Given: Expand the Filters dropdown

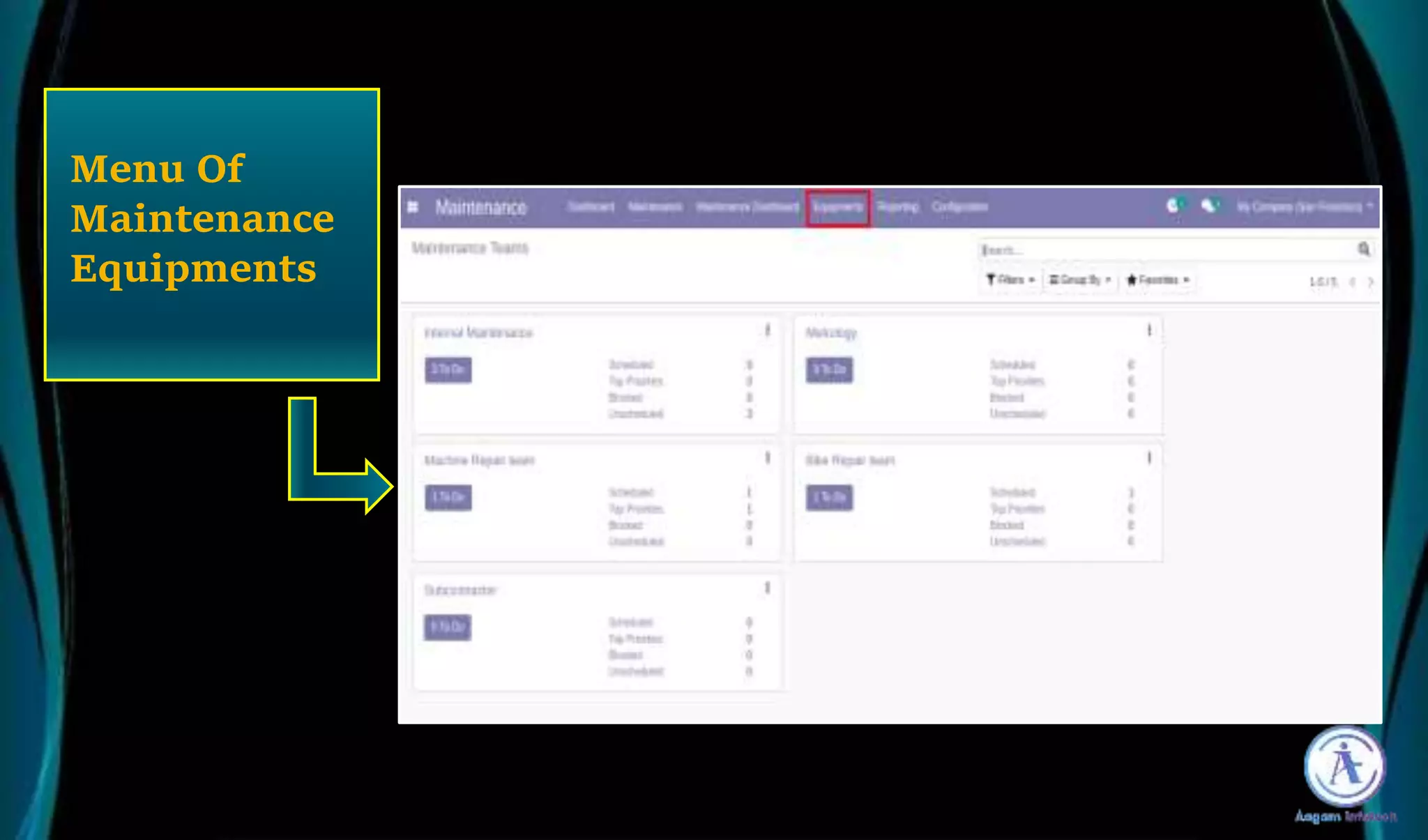Looking at the screenshot, I should (1010, 280).
